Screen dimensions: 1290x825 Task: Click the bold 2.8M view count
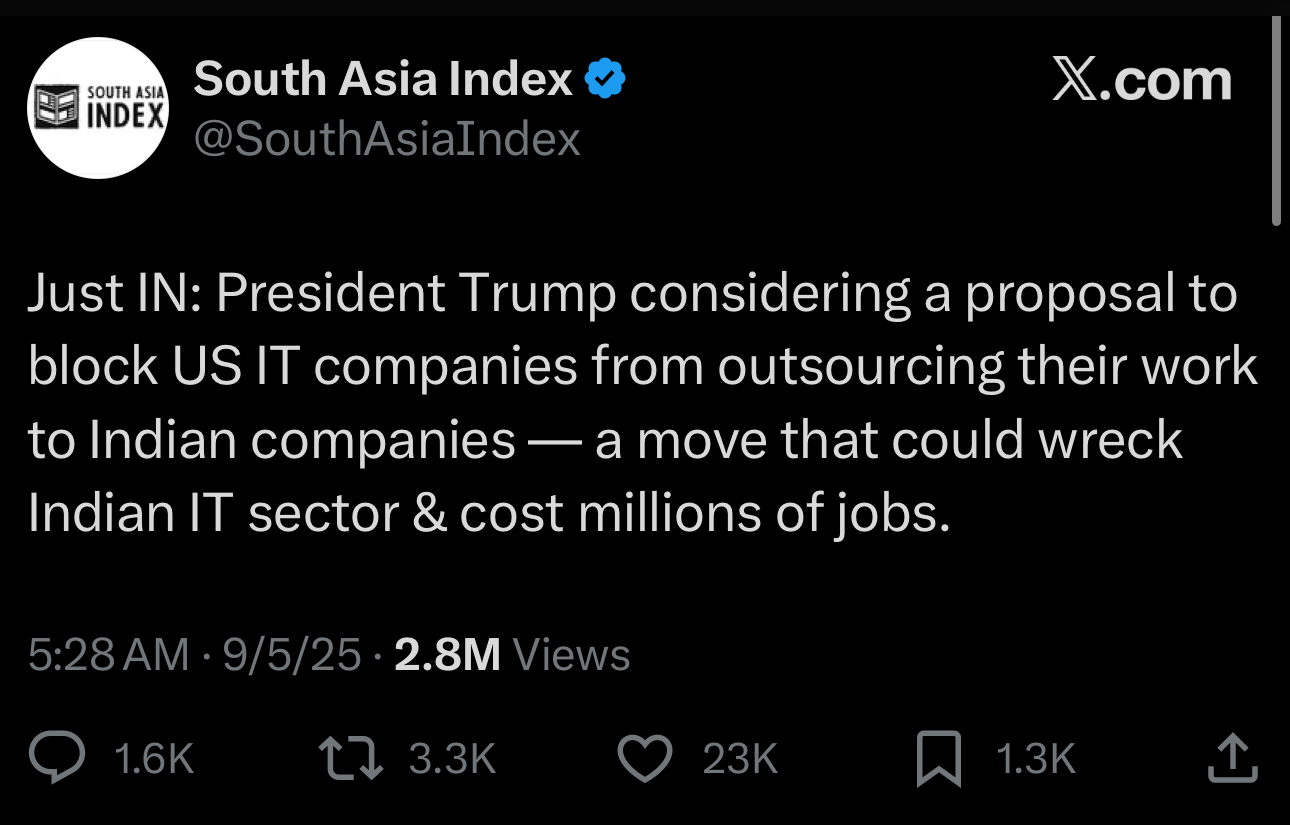pyautogui.click(x=447, y=656)
